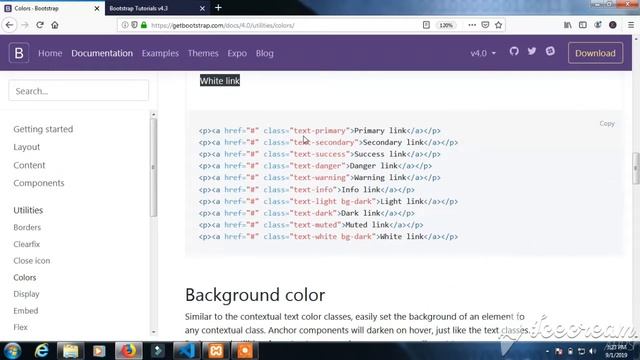Open the Borders utilities link
The width and height of the screenshot is (640, 360).
(x=27, y=227)
